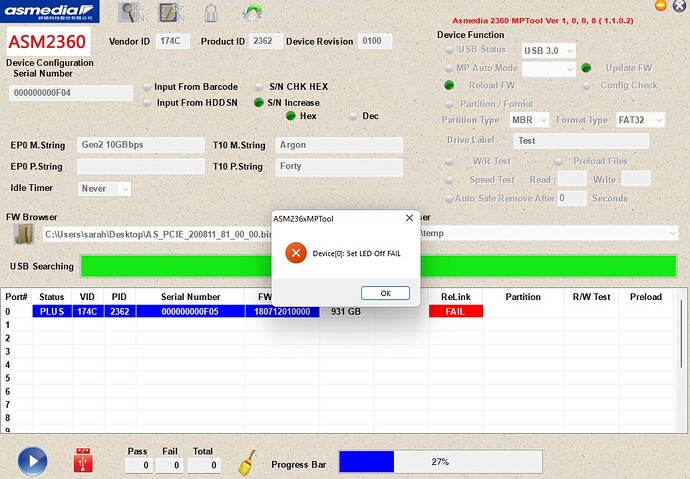Click the Auto Safe Remove seconds field
Image resolution: width=690 pixels, height=479 pixels.
(572, 198)
